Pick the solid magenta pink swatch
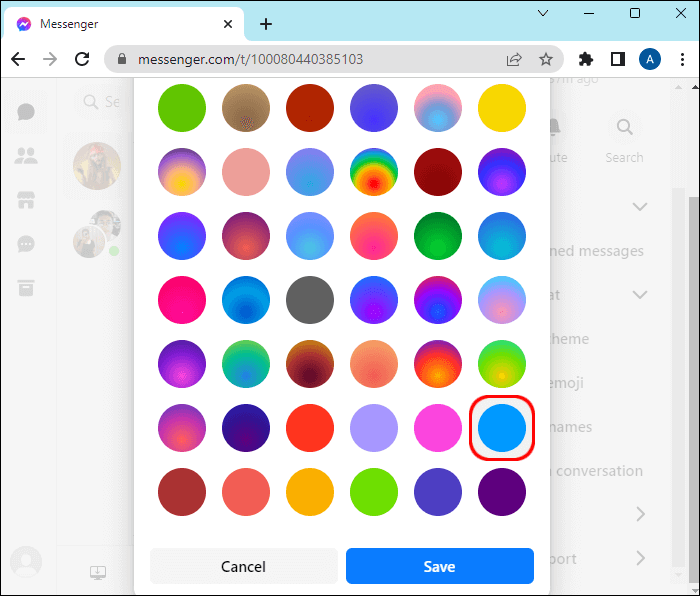 tap(438, 428)
